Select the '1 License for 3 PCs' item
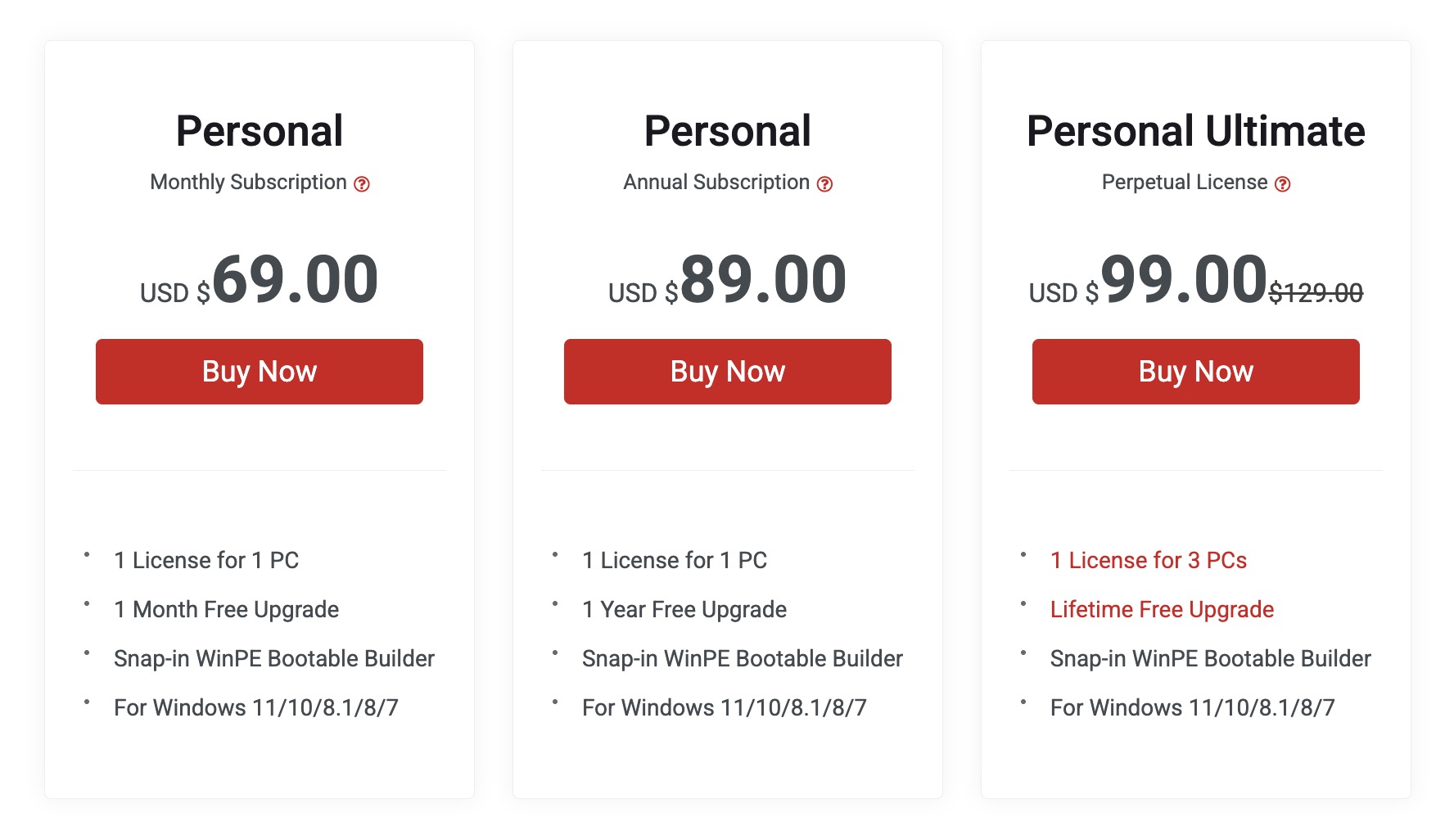This screenshot has width=1454, height=840. click(x=1148, y=560)
